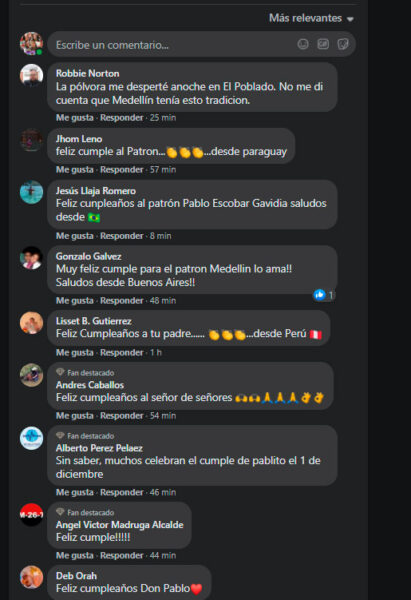Like Robbie Norton's comment with Me gusta

coord(75,117)
